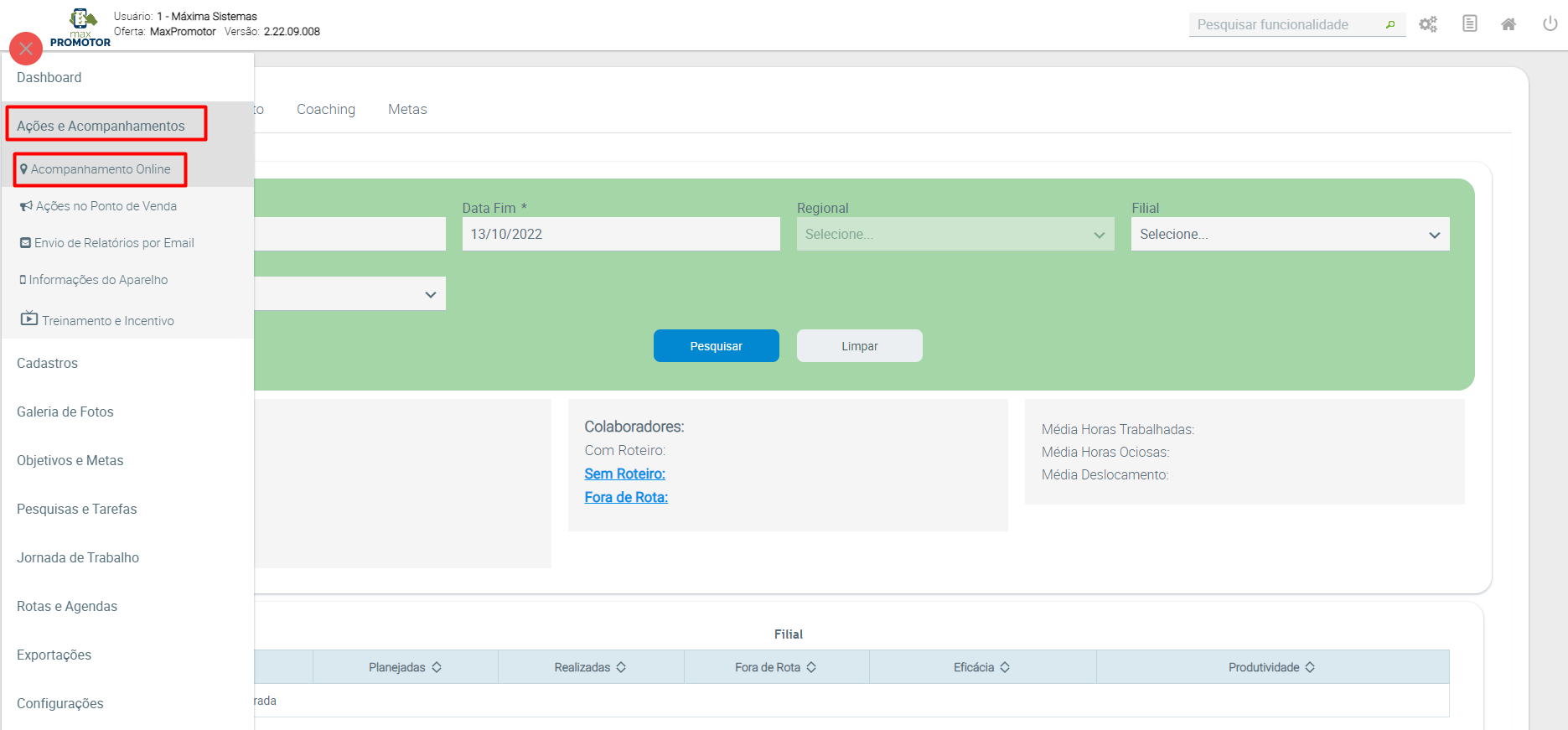Go to home via house icon
Viewport: 1568px width, 730px height.
coord(1508,24)
